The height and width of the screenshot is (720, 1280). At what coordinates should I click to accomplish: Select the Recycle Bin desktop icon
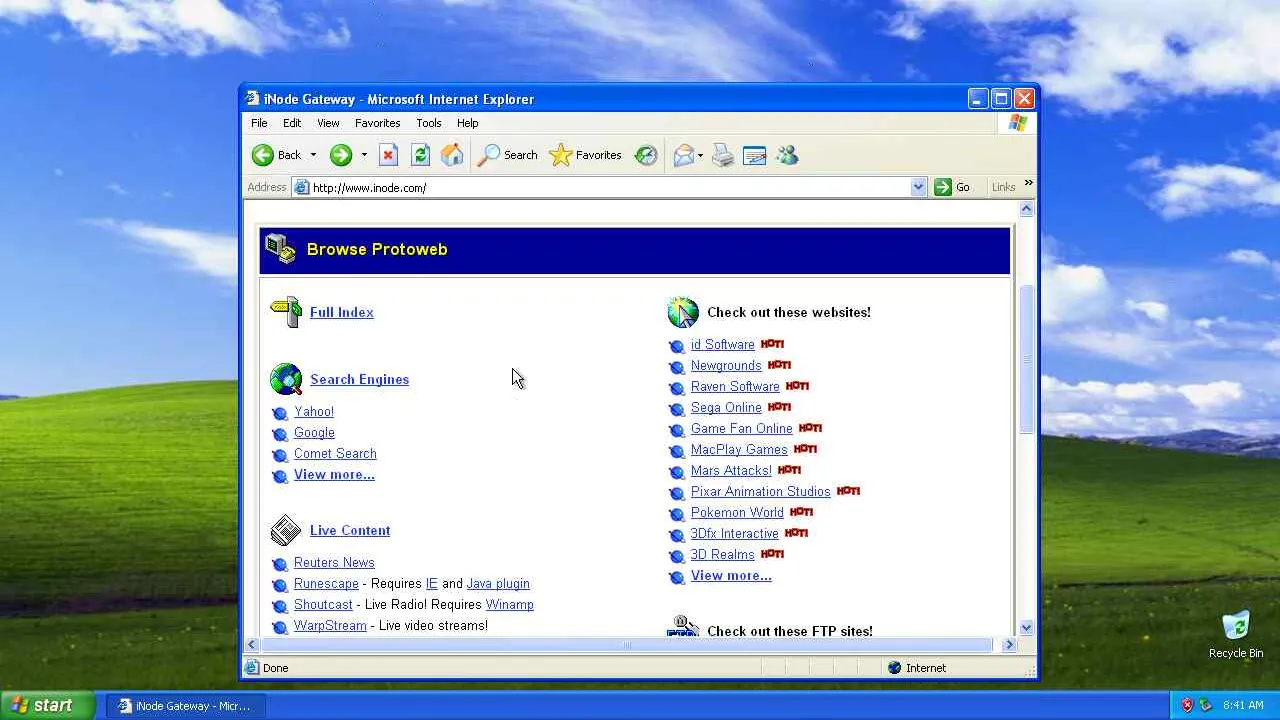click(1236, 634)
